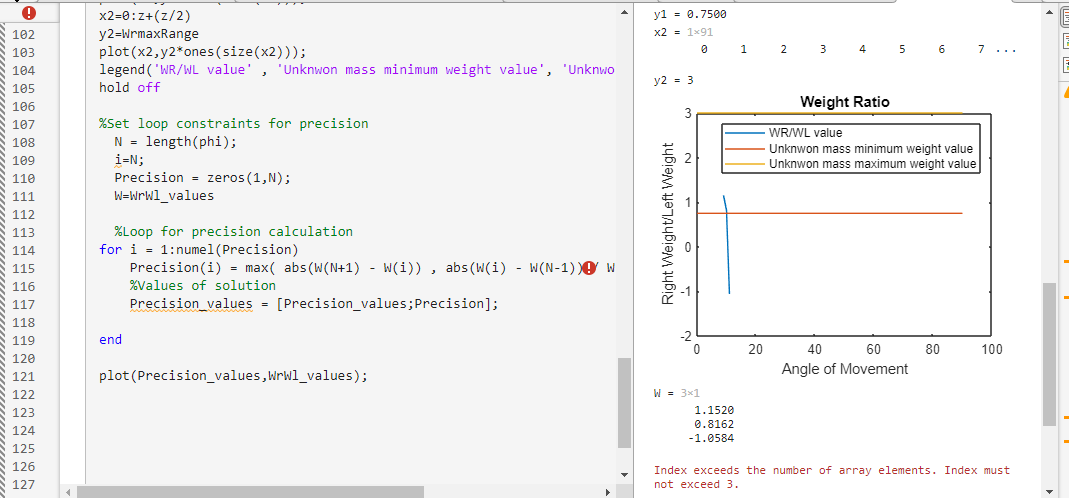1069x498 pixels.
Task: Click the up arrow of the output pane scrollbar
Action: tap(1050, 13)
